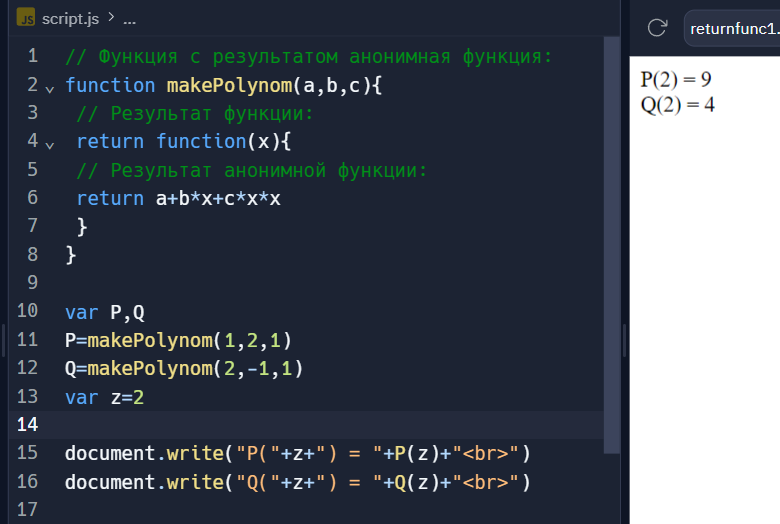Image resolution: width=780 pixels, height=524 pixels.
Task: Click the splitter handle between editor and preview
Action: point(626,339)
